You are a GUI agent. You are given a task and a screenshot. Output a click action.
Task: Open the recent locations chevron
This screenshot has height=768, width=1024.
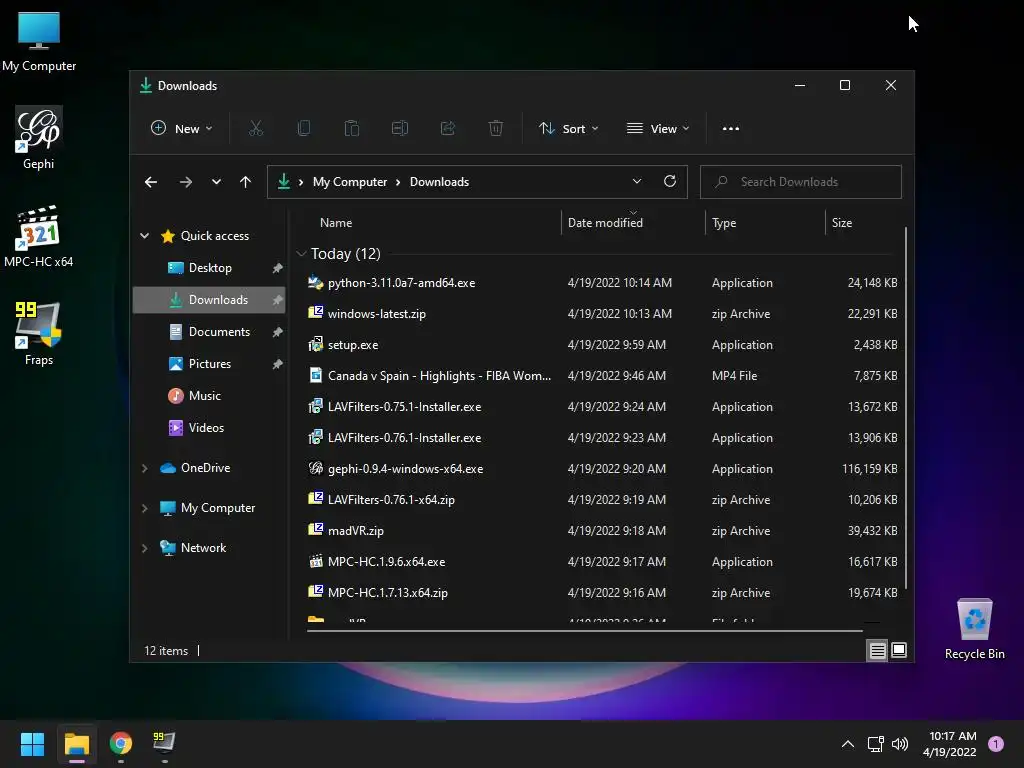216,182
